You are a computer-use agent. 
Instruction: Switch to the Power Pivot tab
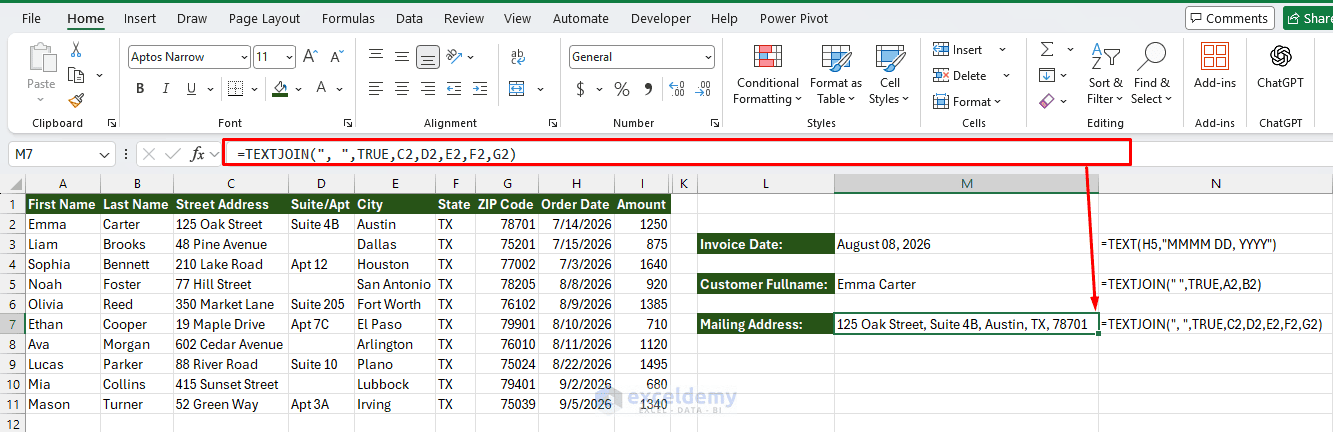tap(794, 18)
